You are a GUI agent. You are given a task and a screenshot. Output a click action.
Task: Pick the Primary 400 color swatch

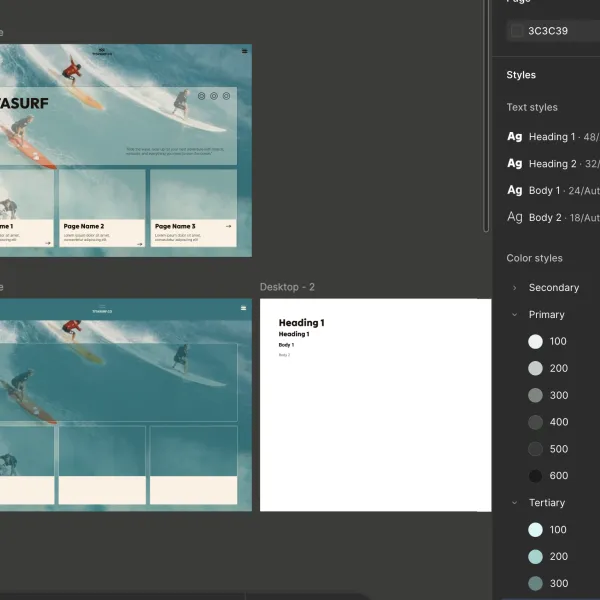535,422
